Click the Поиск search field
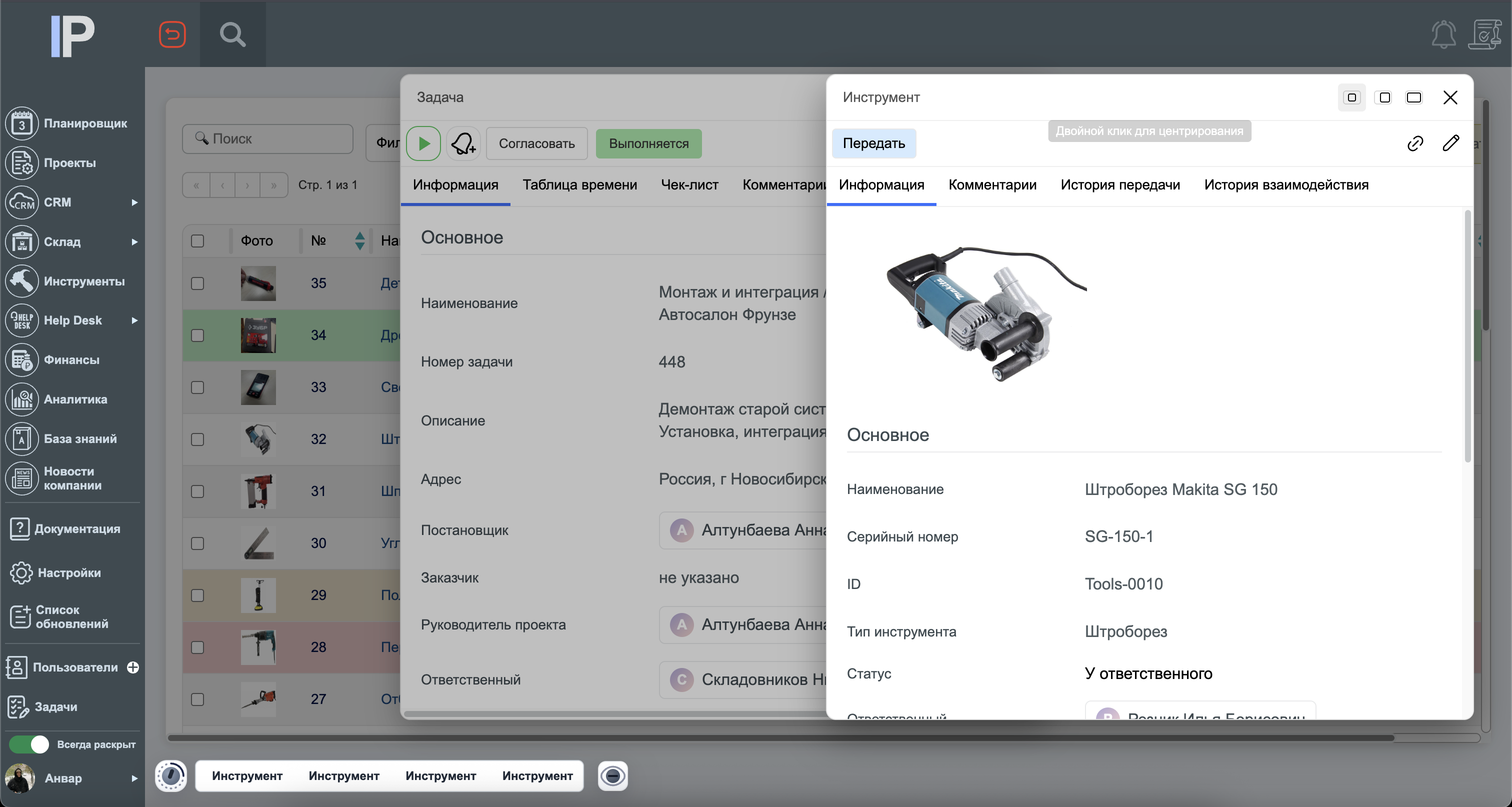Viewport: 1512px width, 807px height. pyautogui.click(x=267, y=139)
